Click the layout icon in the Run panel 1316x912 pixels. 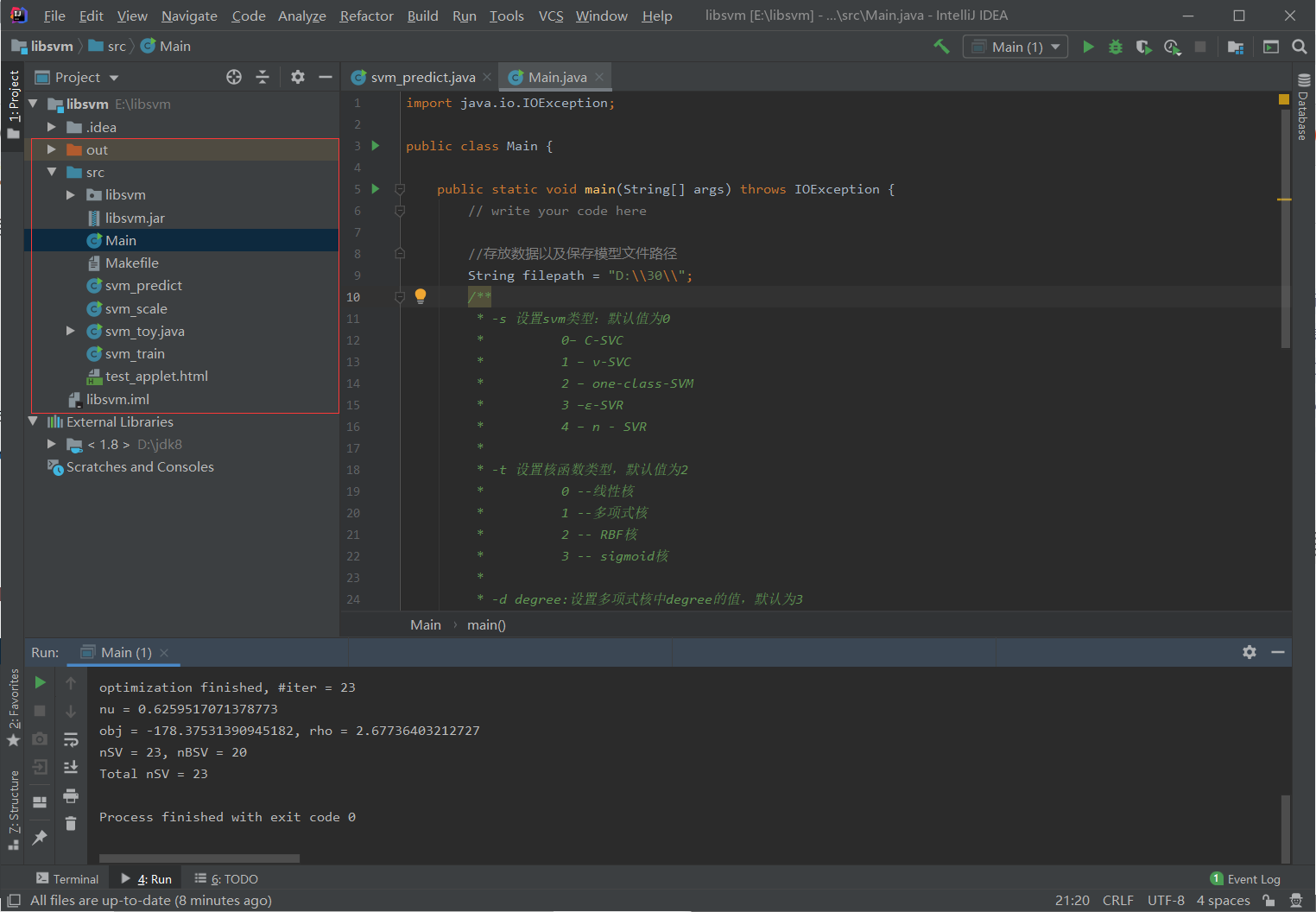[40, 802]
